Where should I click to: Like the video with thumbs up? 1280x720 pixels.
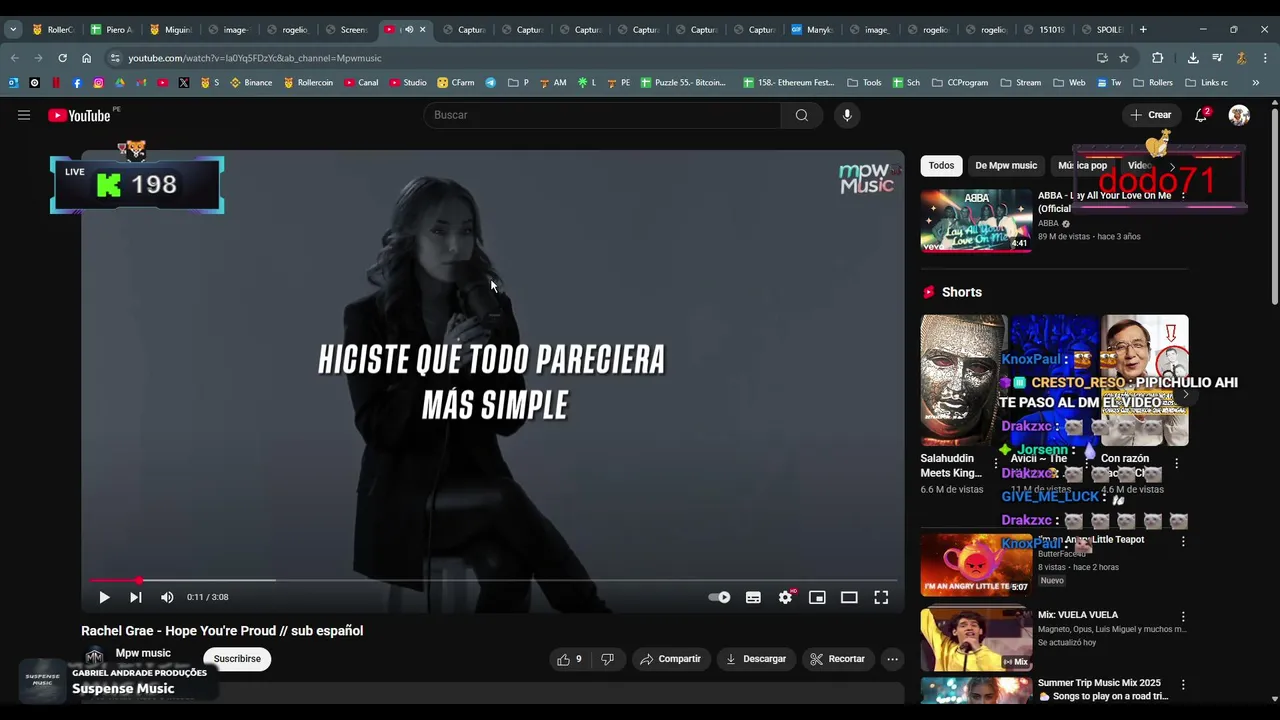[x=570, y=659]
